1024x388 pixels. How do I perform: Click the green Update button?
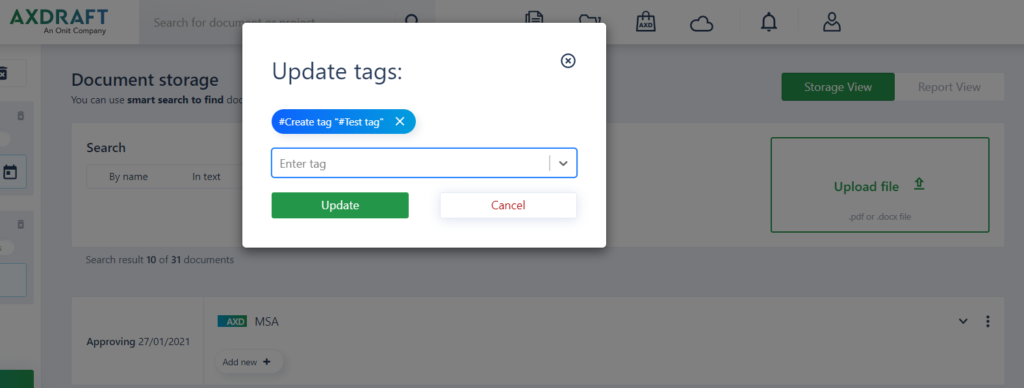click(x=340, y=205)
